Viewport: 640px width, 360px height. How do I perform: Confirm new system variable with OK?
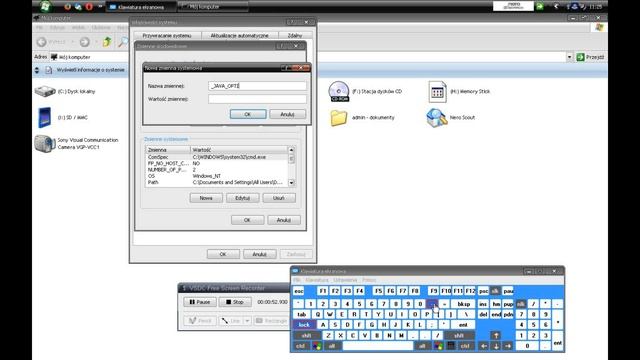248,114
